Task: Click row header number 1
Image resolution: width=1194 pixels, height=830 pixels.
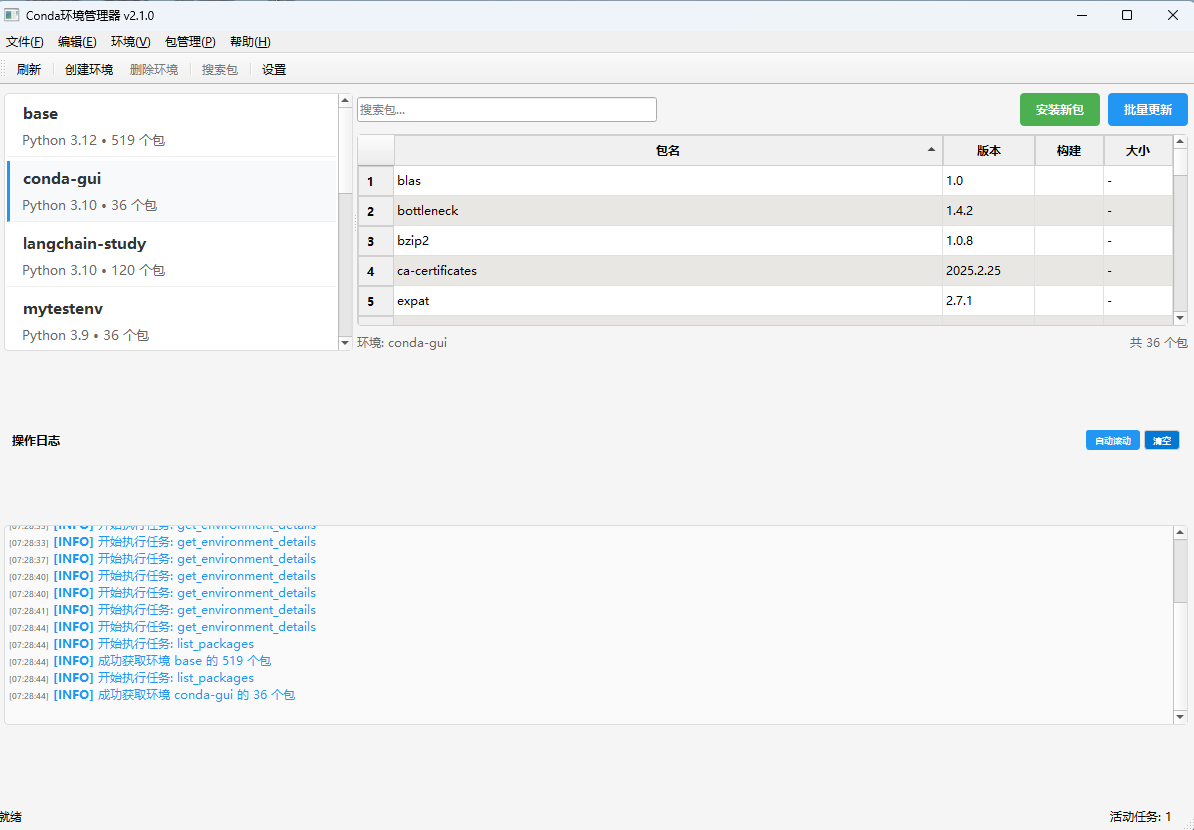Action: coord(376,180)
